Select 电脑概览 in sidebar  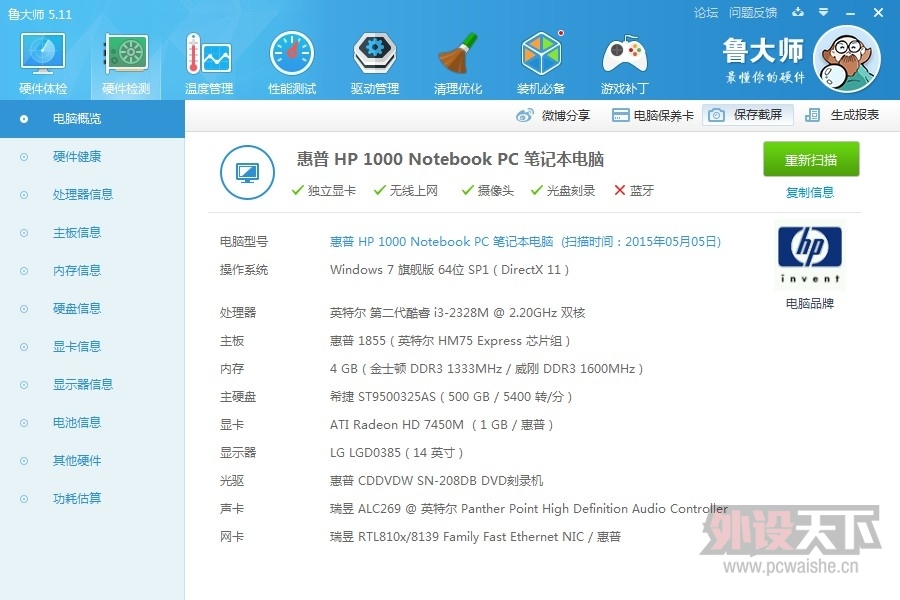(92, 119)
